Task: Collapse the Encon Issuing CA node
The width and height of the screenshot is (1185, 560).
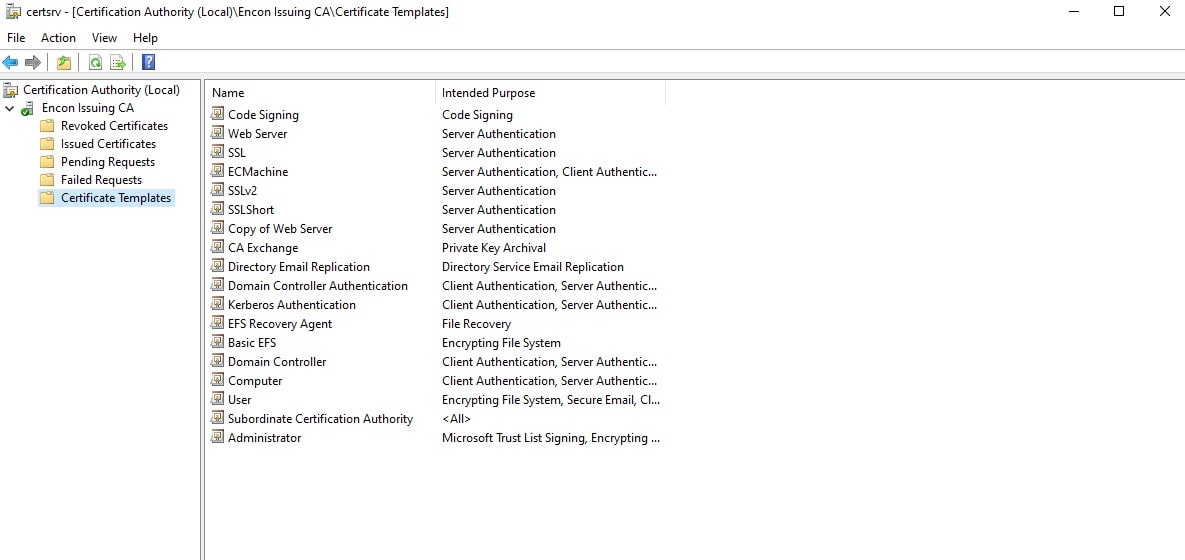Action: [10, 108]
